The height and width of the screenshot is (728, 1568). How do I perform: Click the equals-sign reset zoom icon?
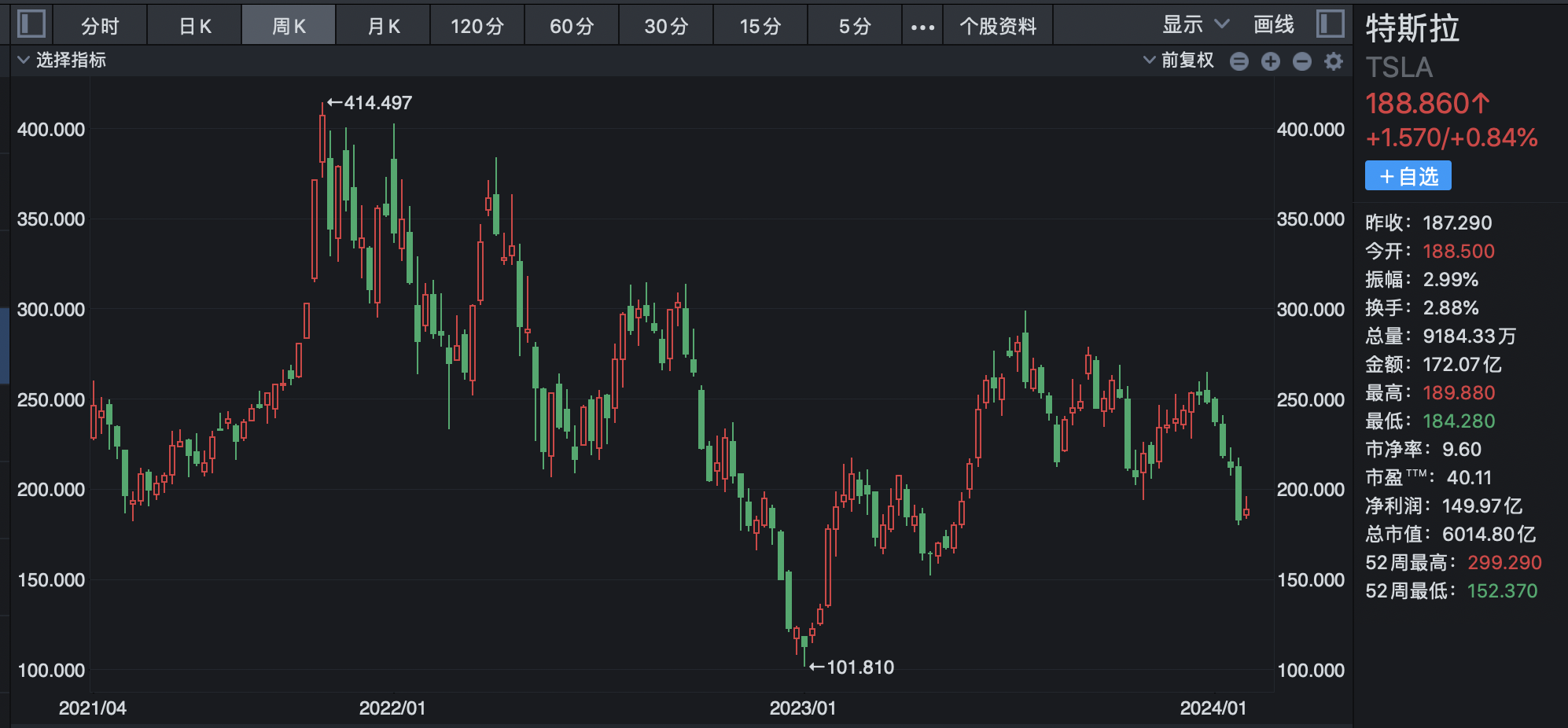(1239, 61)
